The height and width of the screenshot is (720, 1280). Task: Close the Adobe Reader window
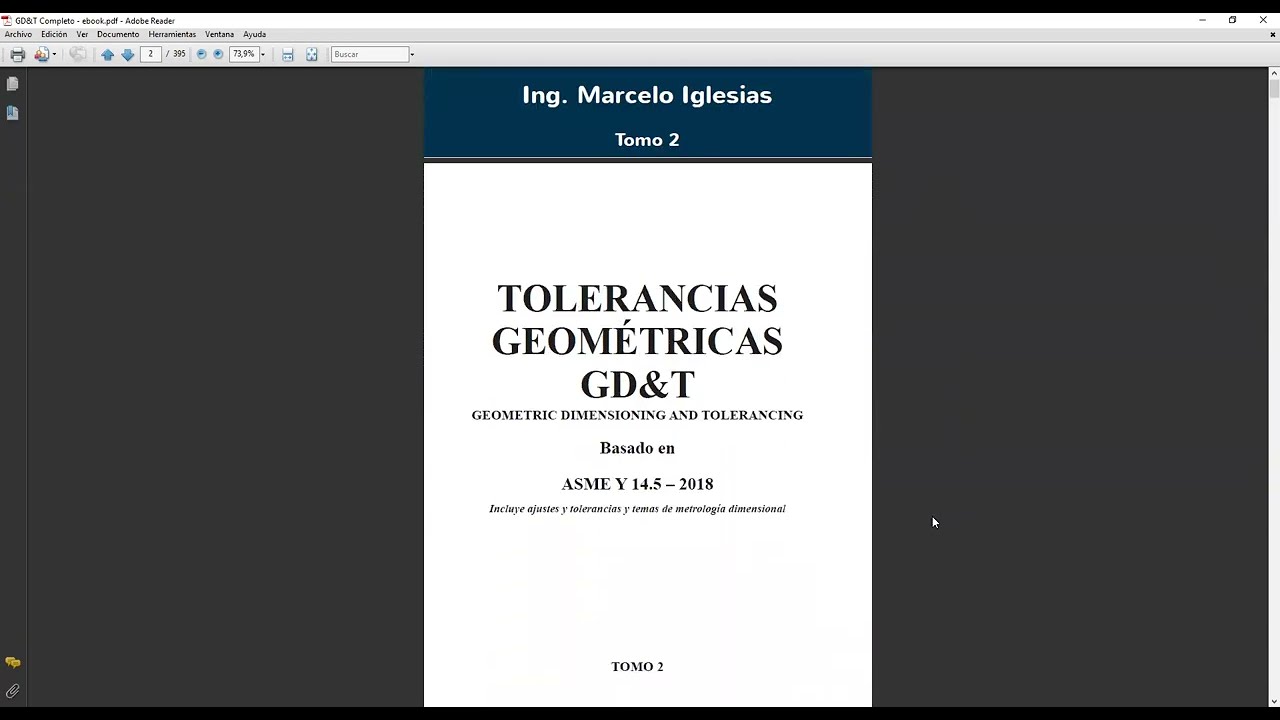1263,20
